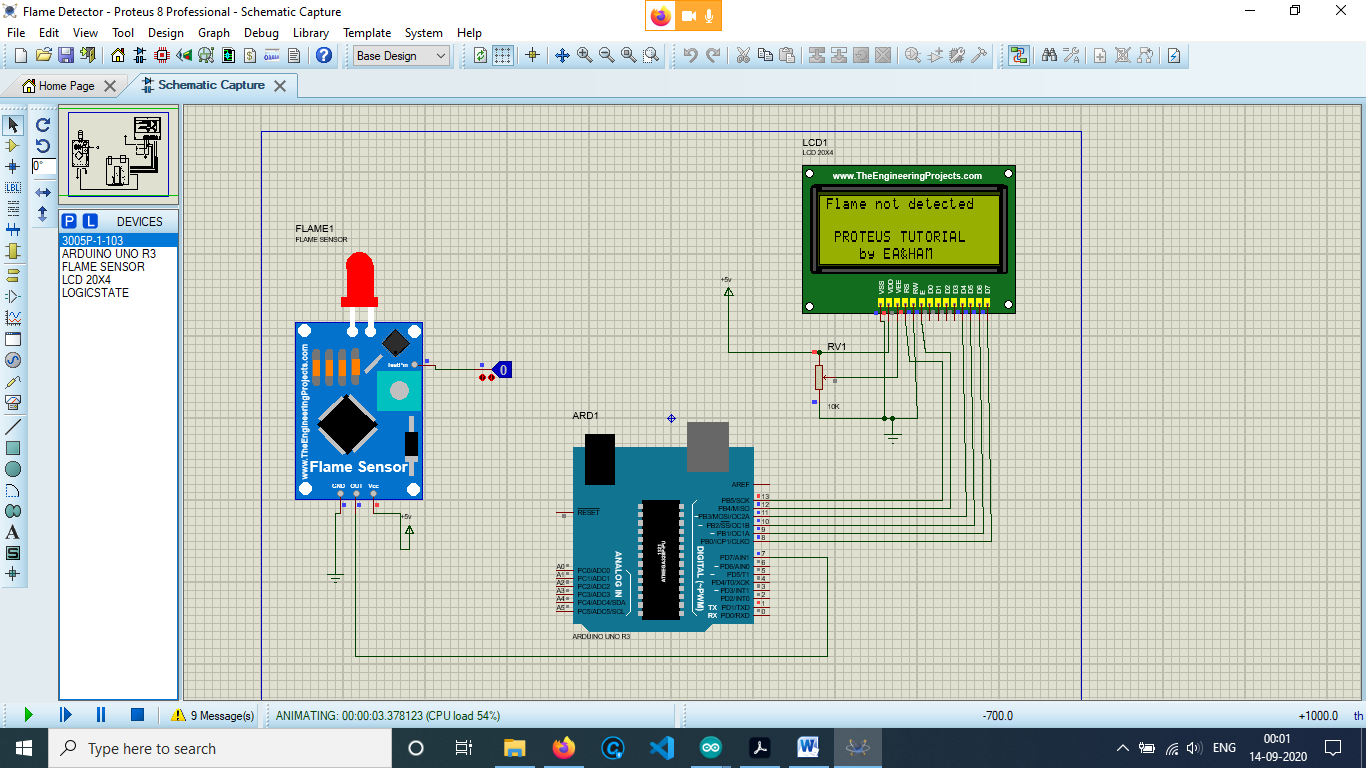Open the Base Design variant dropdown
This screenshot has height=768, width=1366.
[x=402, y=56]
